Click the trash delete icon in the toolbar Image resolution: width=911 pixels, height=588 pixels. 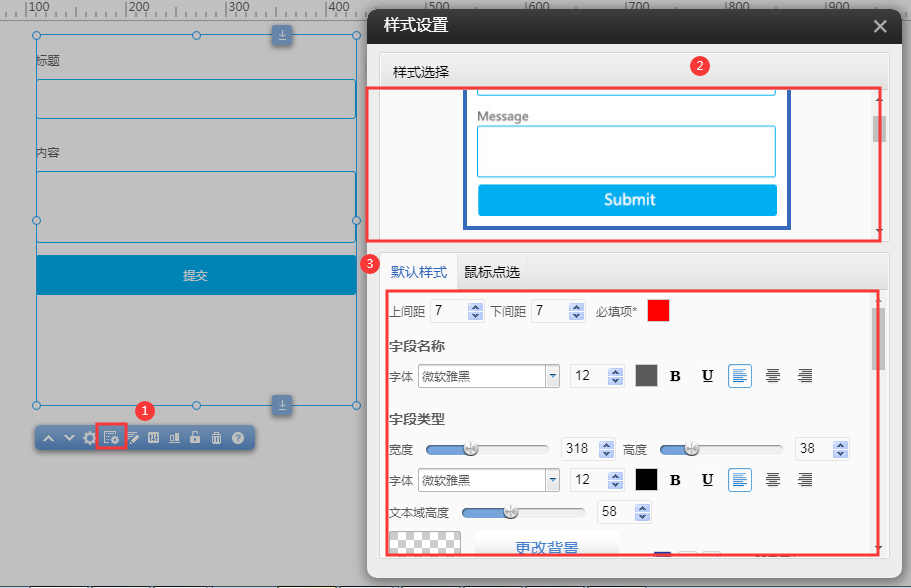[216, 438]
